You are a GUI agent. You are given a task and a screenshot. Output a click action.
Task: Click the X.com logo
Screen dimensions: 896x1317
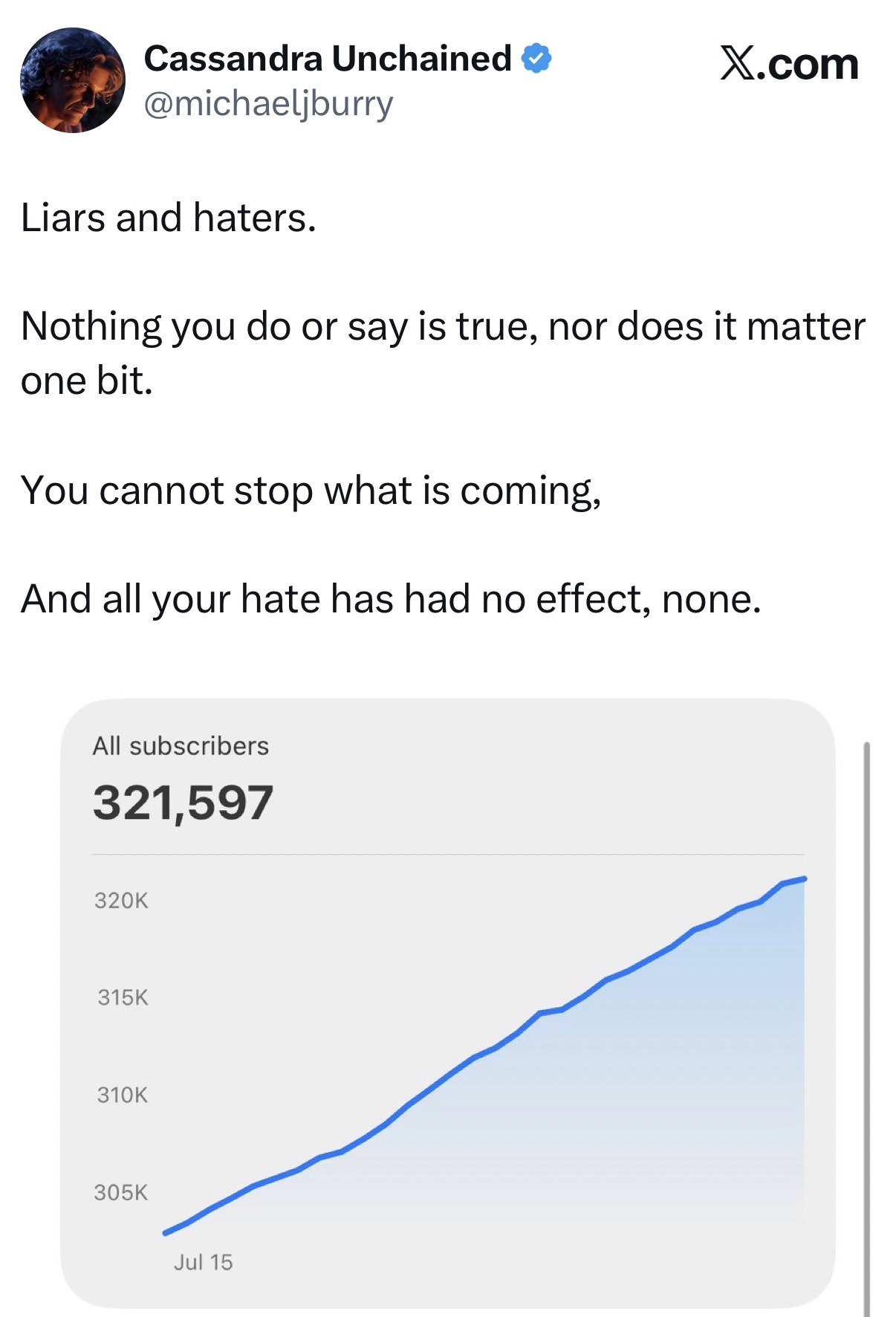tap(789, 63)
